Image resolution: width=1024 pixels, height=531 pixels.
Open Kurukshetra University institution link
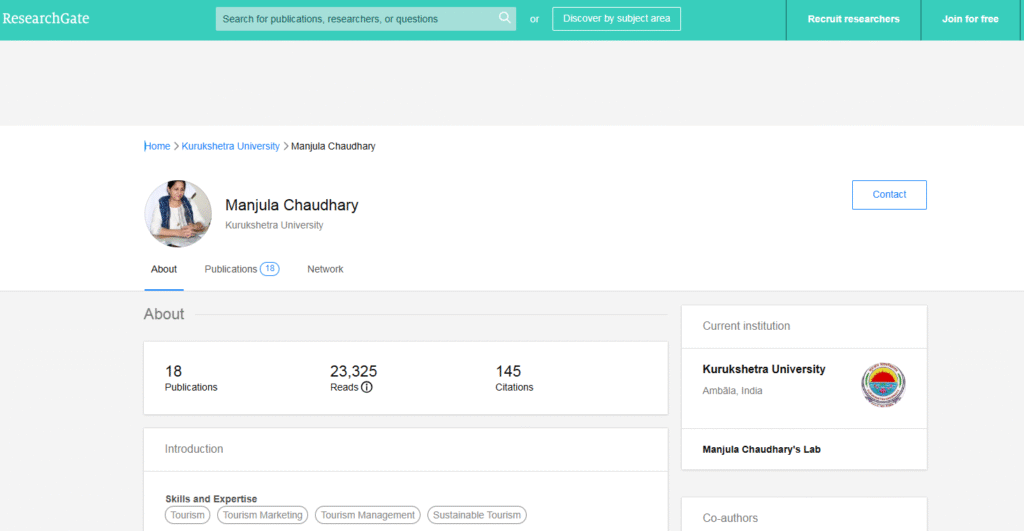[x=764, y=369]
